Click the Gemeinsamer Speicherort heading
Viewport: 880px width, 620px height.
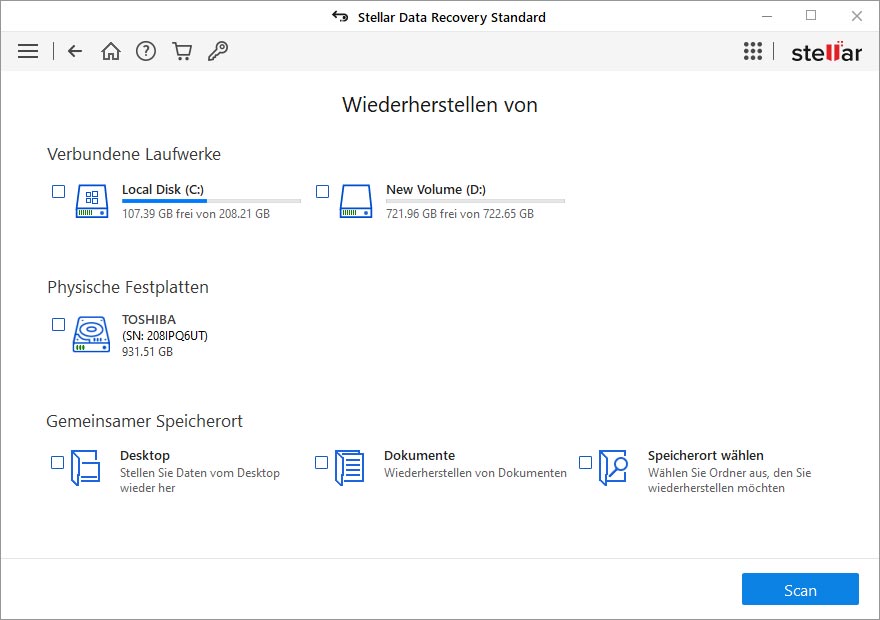coord(144,421)
